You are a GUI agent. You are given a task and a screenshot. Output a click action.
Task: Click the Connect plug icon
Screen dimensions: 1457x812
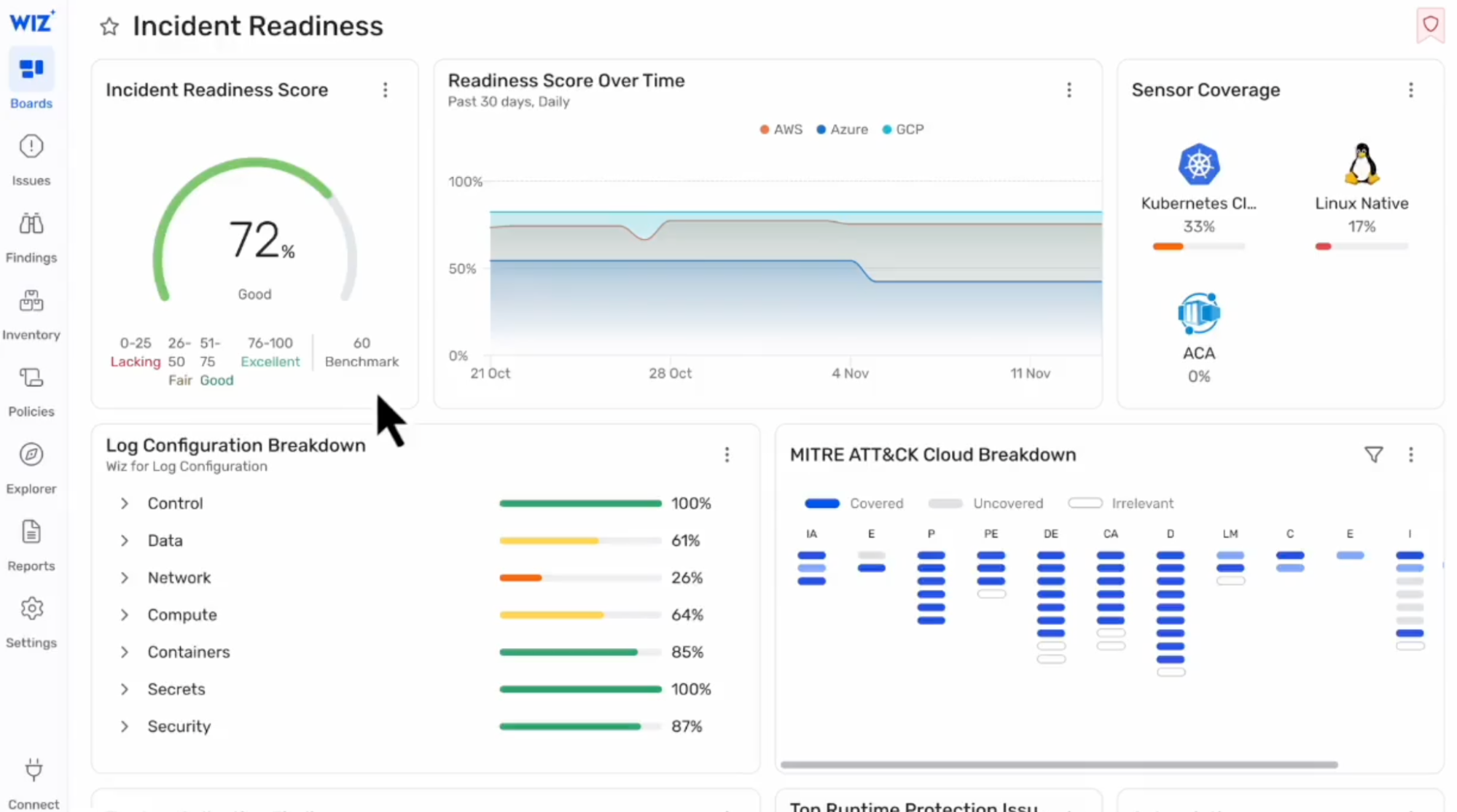pos(34,770)
